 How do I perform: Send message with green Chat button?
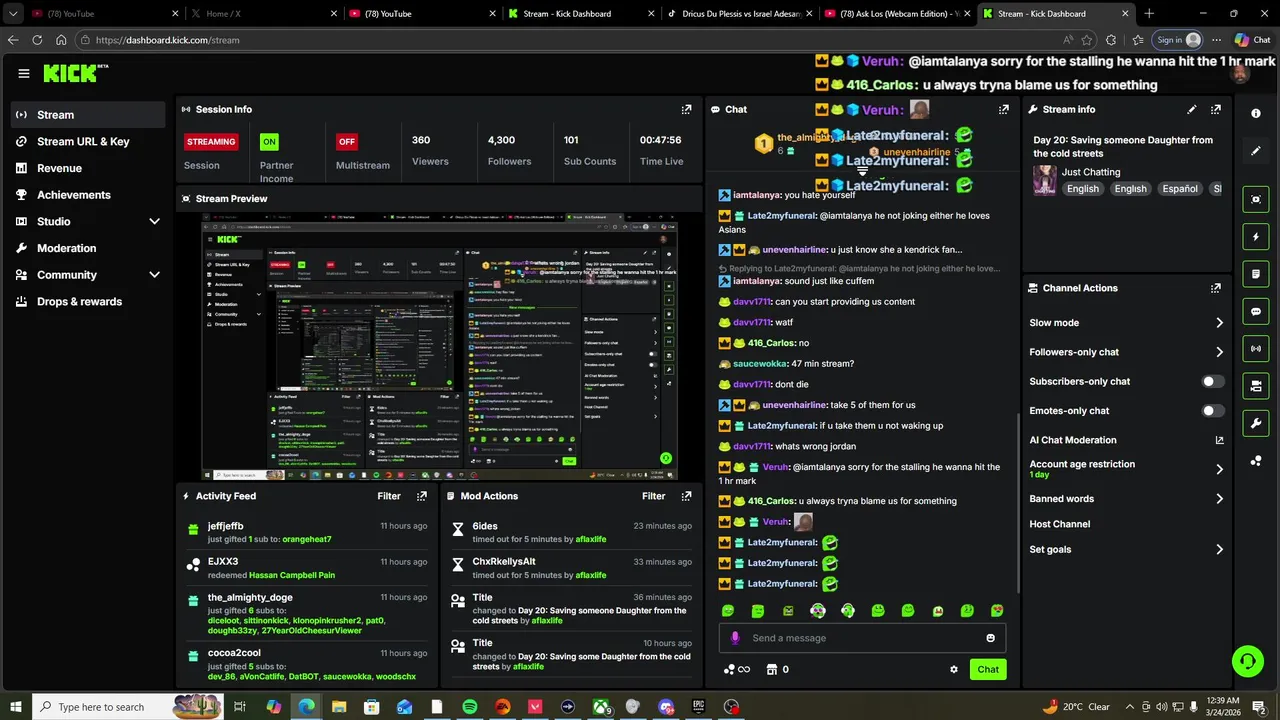click(988, 670)
